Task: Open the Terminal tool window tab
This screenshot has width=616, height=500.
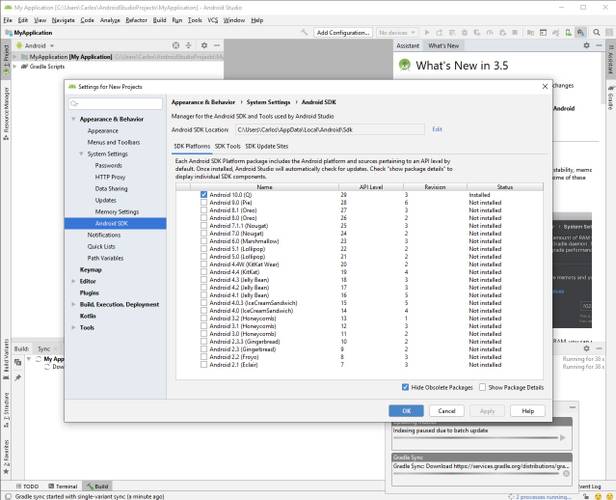Action: 63,486
